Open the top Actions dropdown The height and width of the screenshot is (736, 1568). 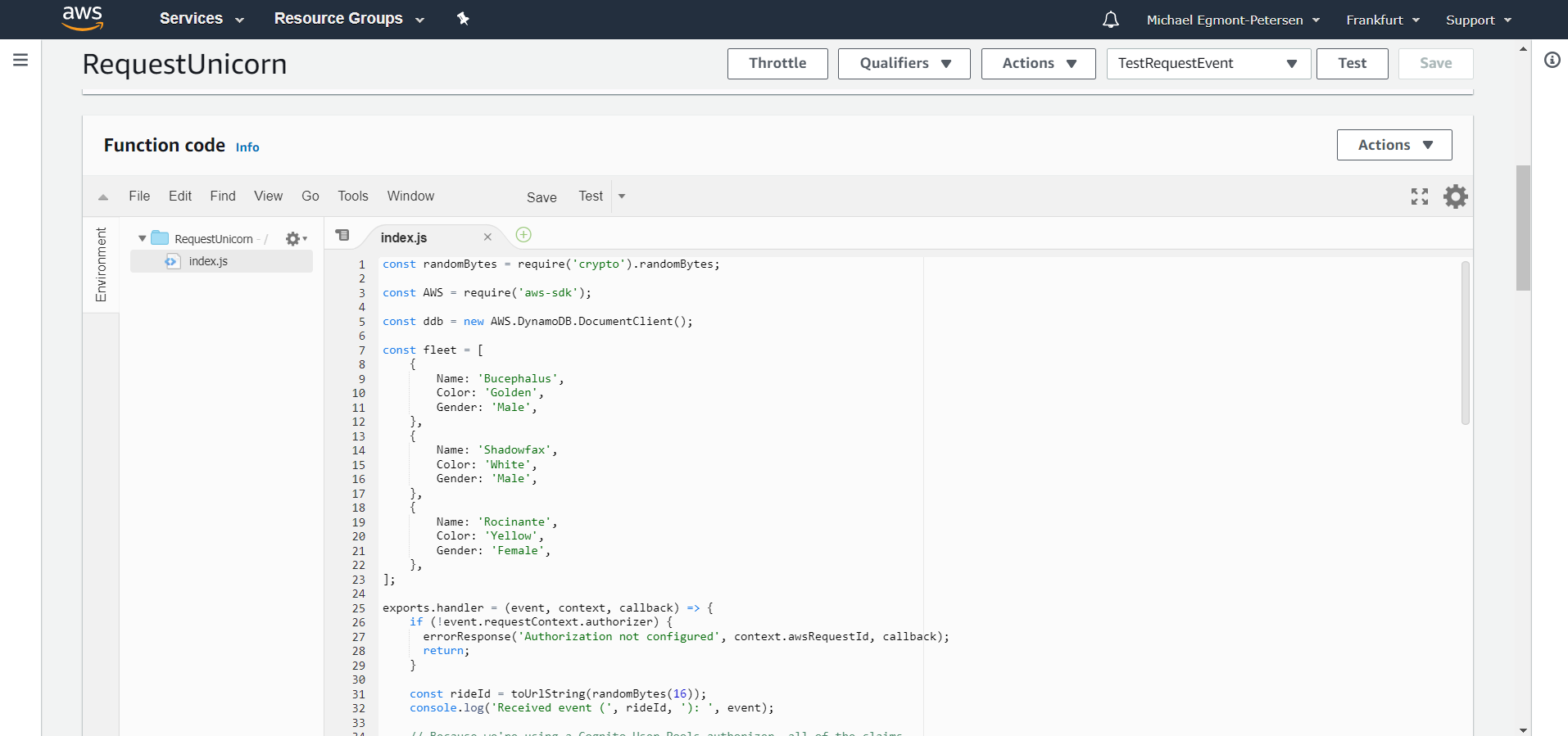[x=1039, y=63]
